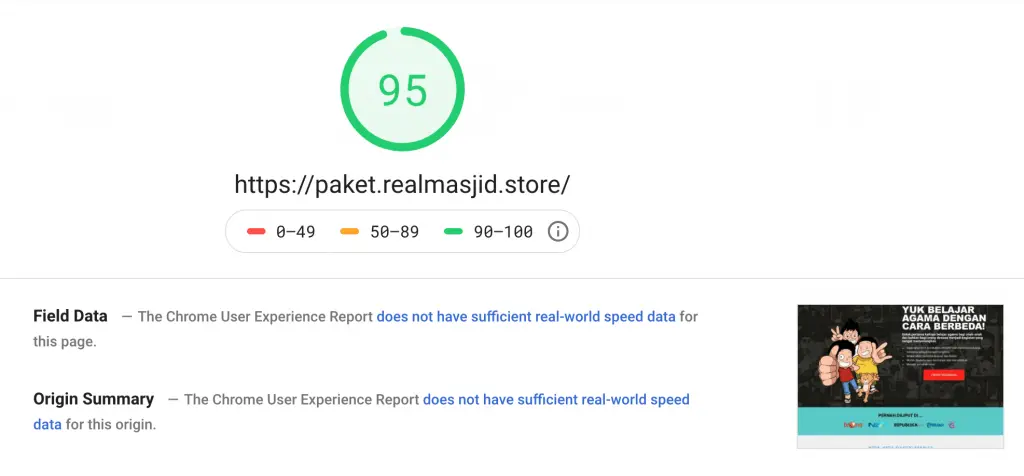Click the 95 performance score number
Image resolution: width=1024 pixels, height=476 pixels.
tap(403, 90)
